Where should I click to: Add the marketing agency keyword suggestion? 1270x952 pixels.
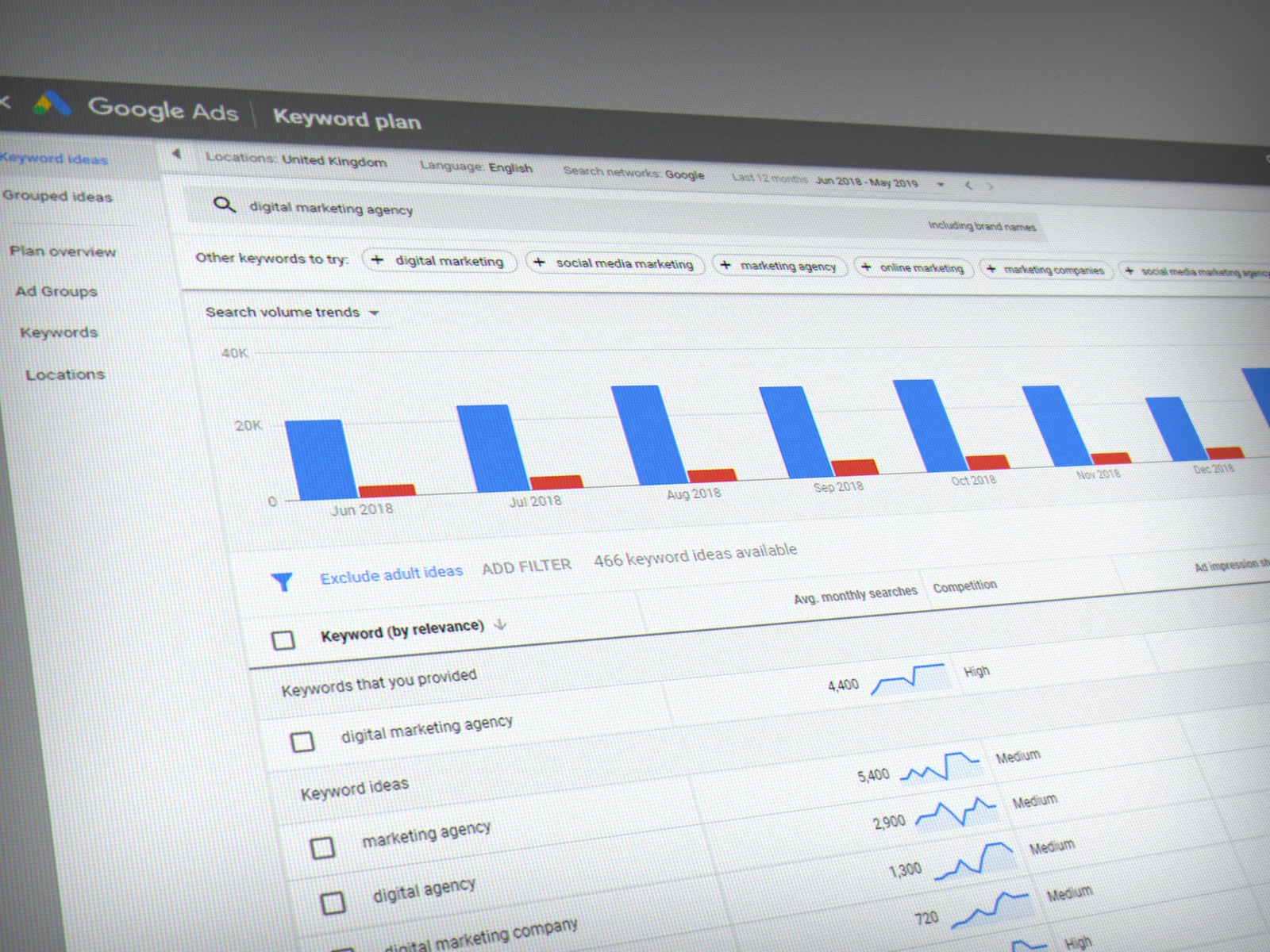click(x=779, y=266)
